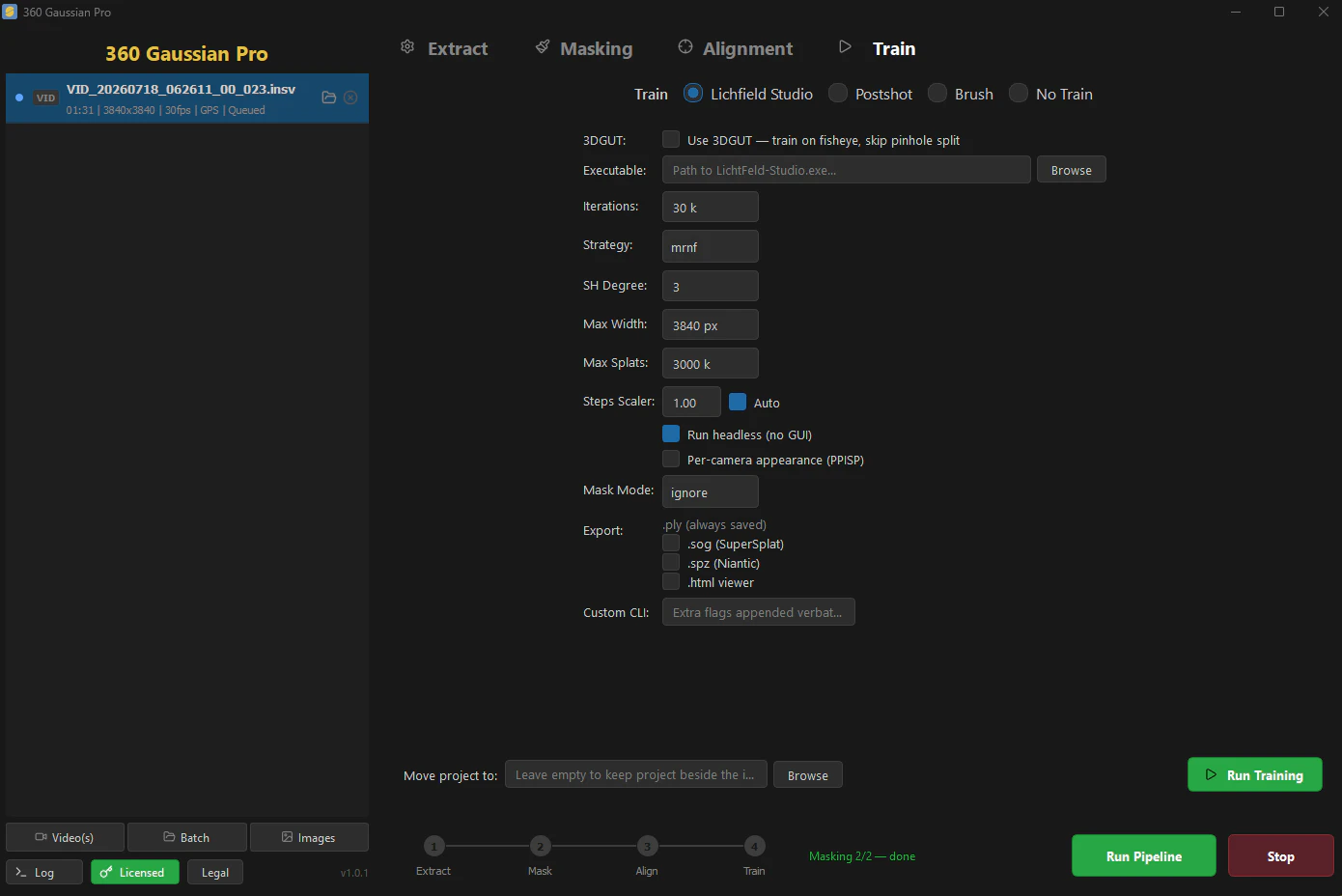Image resolution: width=1342 pixels, height=896 pixels.
Task: Browse for the Move project to folder
Action: [808, 774]
